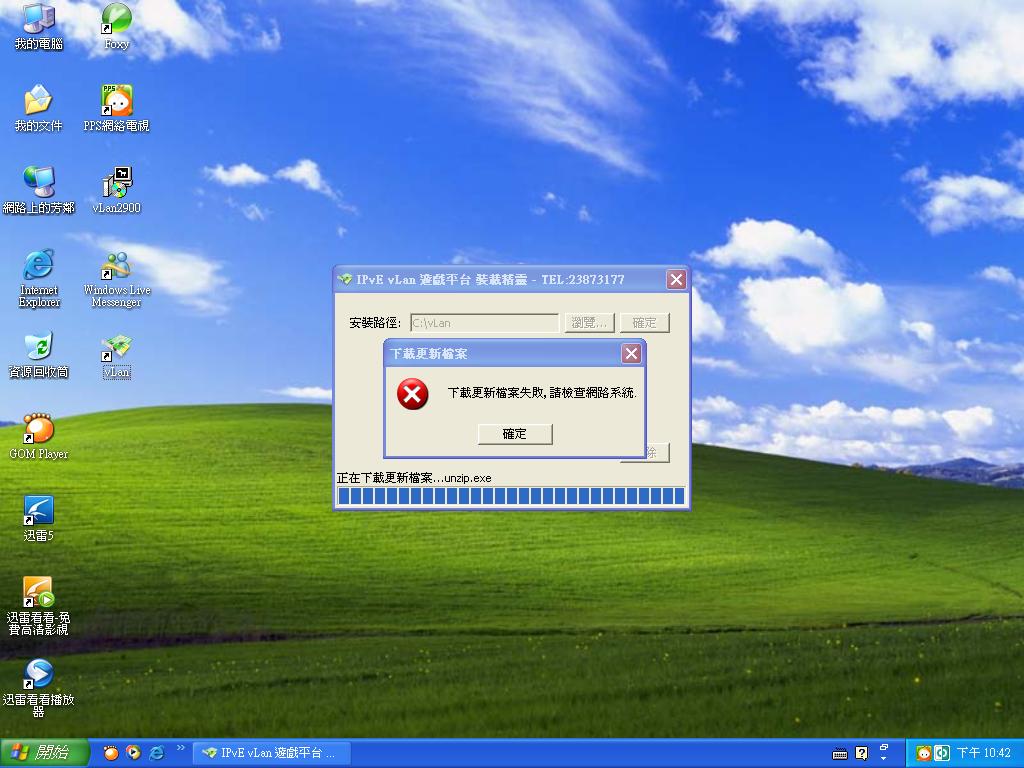The image size is (1024, 768).
Task: Launch Internet Explorer from quick launch
Action: 157,753
